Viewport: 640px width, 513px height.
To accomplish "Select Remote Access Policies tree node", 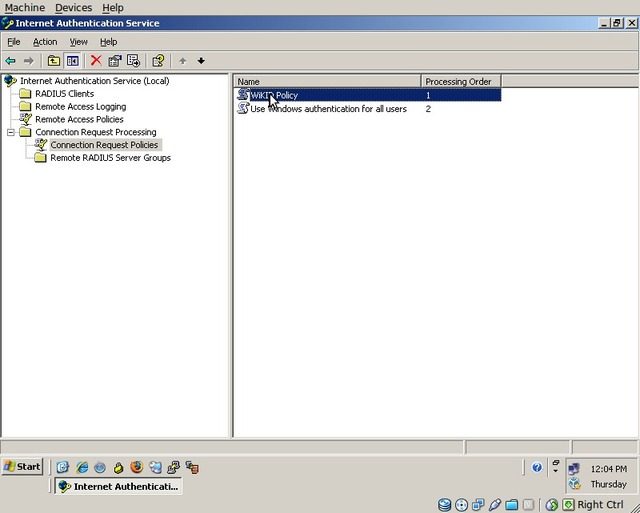I will click(x=79, y=119).
